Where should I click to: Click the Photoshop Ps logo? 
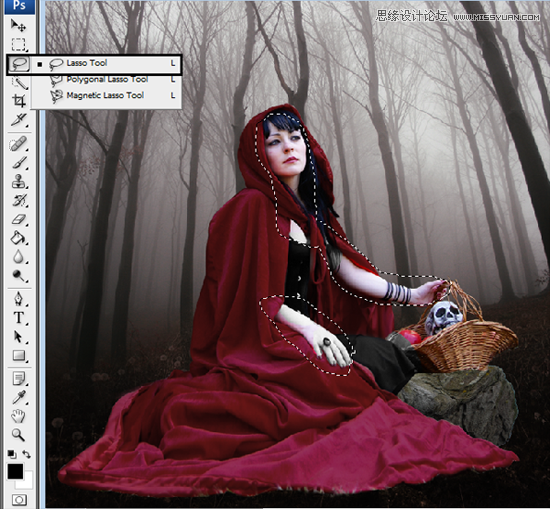click(x=20, y=6)
